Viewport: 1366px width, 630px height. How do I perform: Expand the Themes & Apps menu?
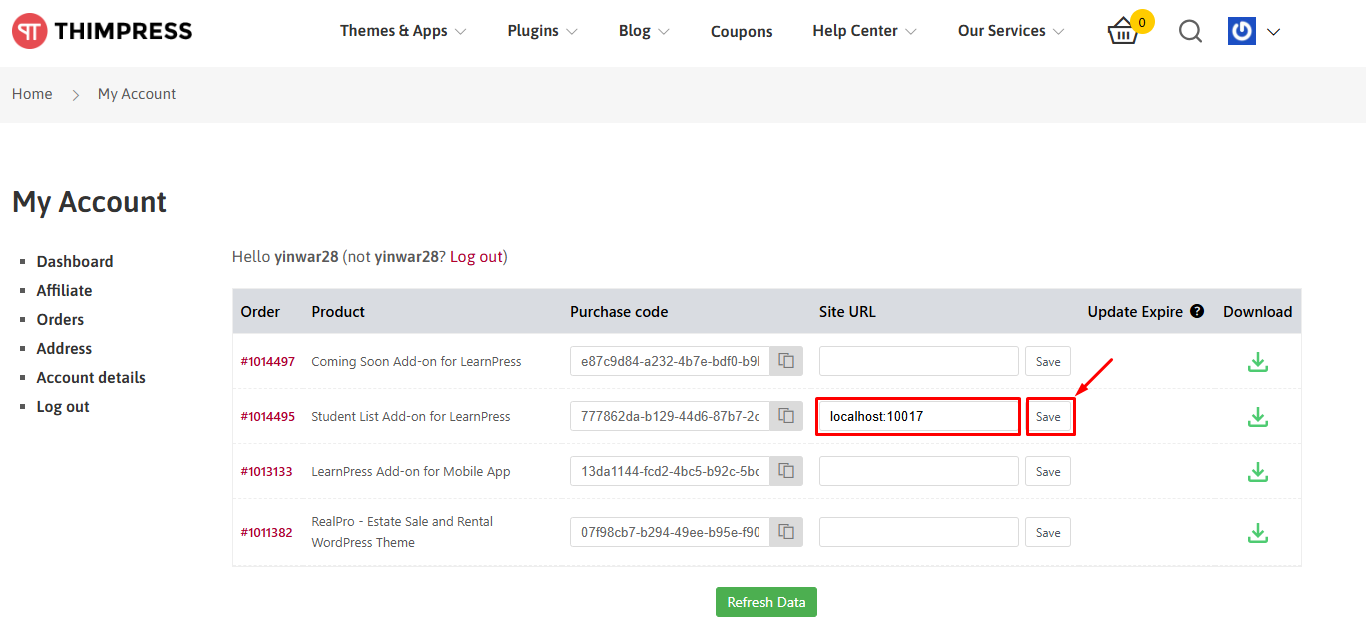pos(403,31)
